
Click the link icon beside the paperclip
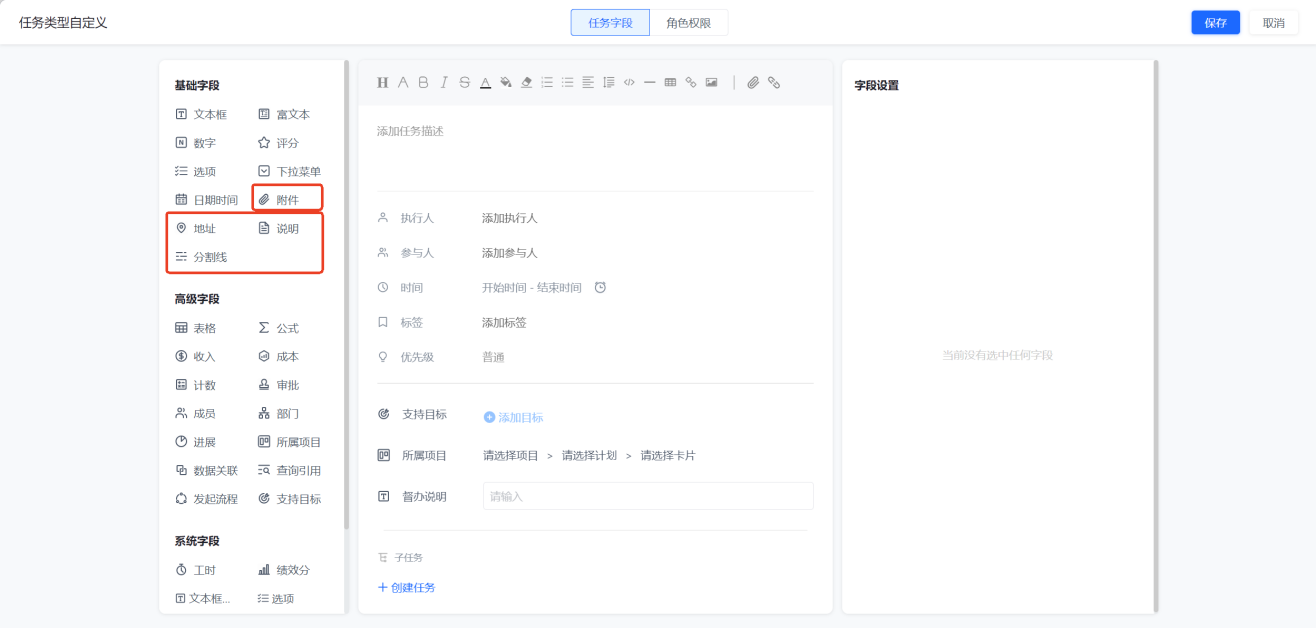pos(774,83)
